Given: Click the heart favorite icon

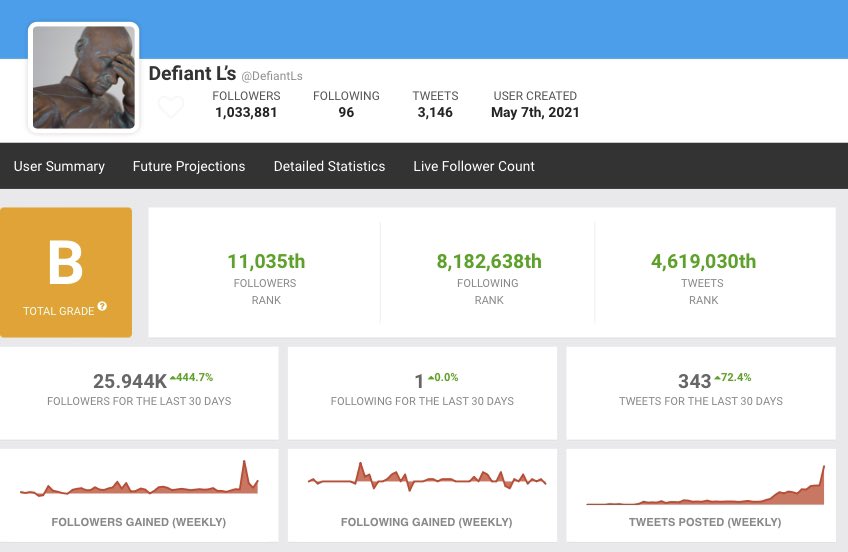Looking at the screenshot, I should [171, 107].
